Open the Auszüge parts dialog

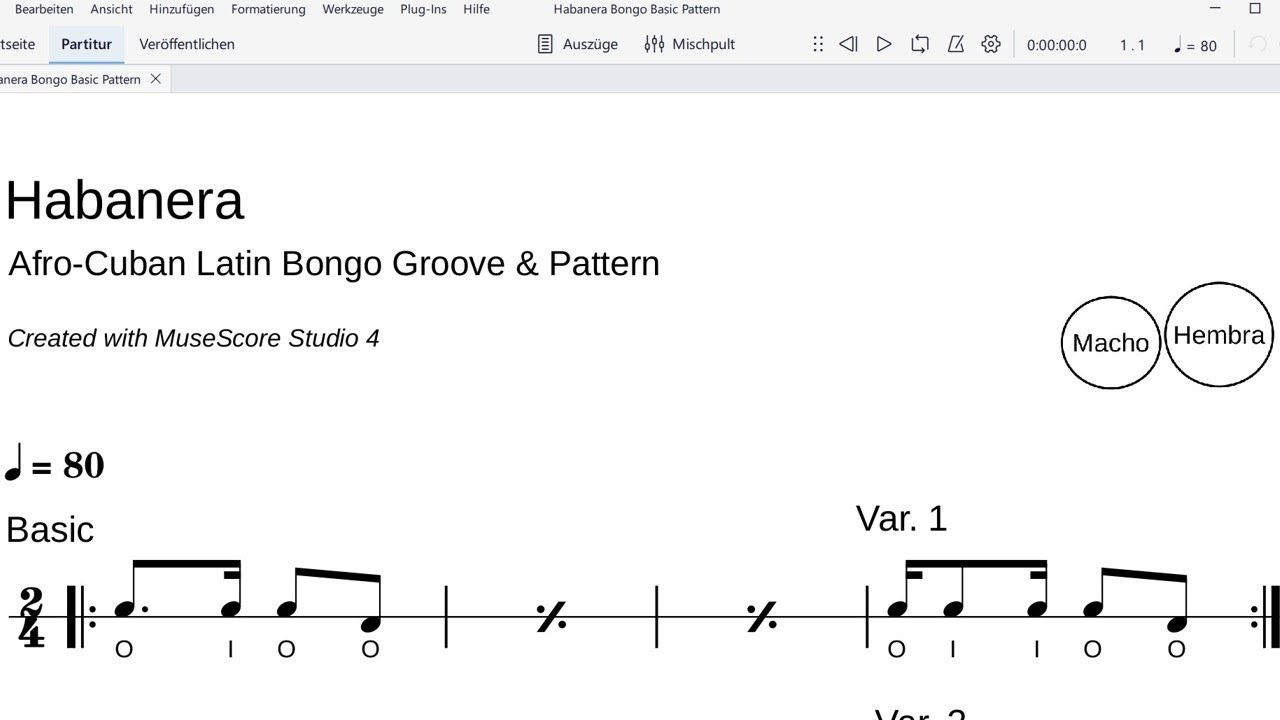pyautogui.click(x=578, y=44)
